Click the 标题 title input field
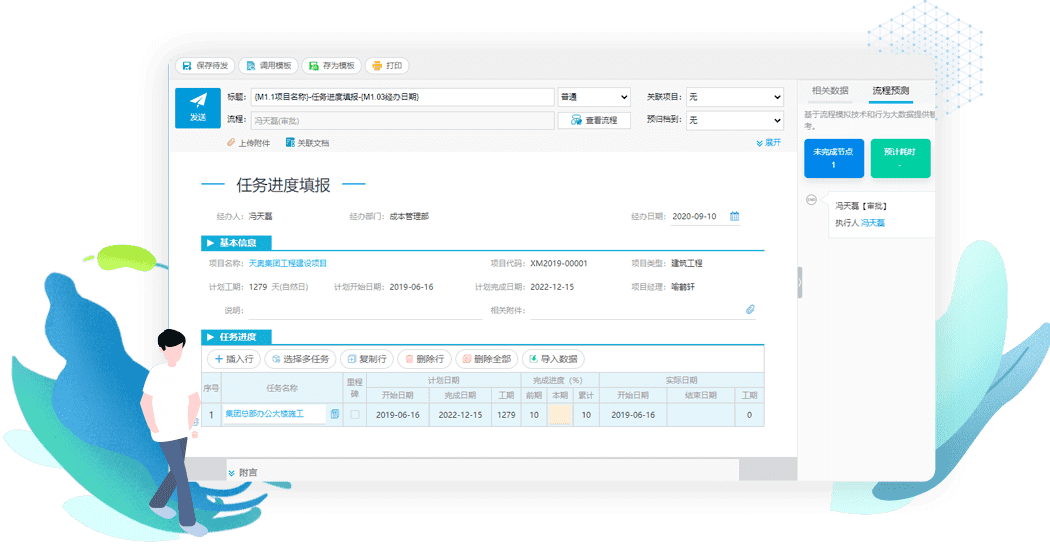This screenshot has height=549, width=1050. coord(402,97)
